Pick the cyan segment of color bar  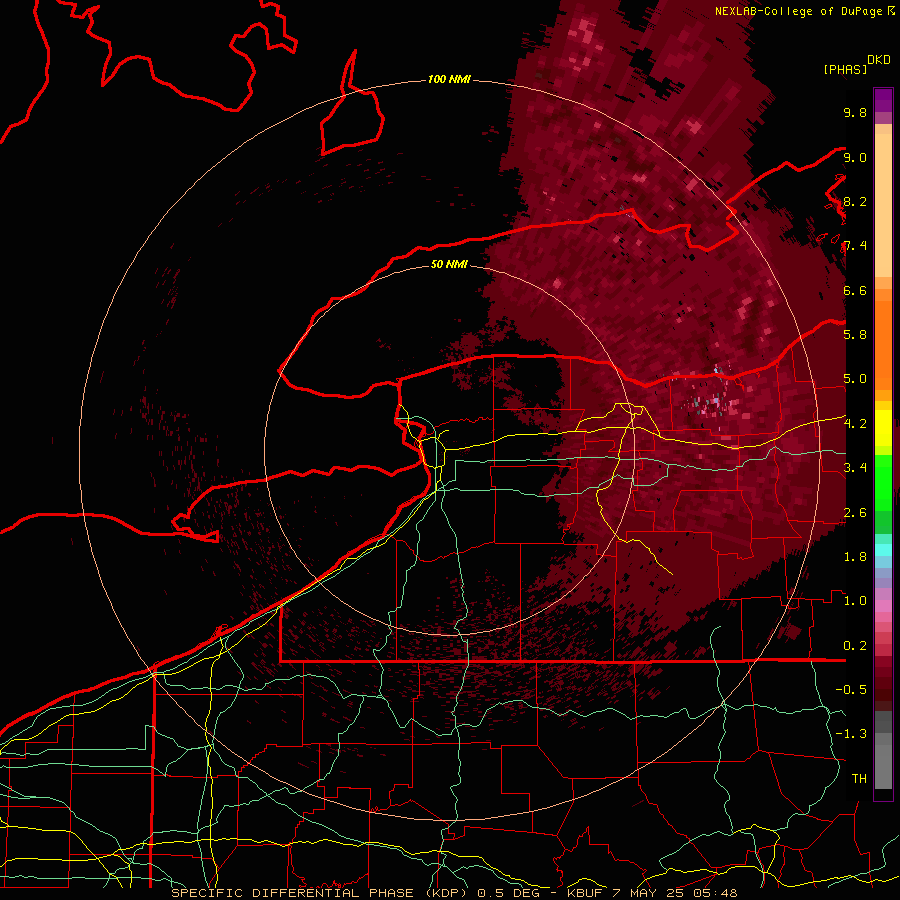pyautogui.click(x=883, y=550)
